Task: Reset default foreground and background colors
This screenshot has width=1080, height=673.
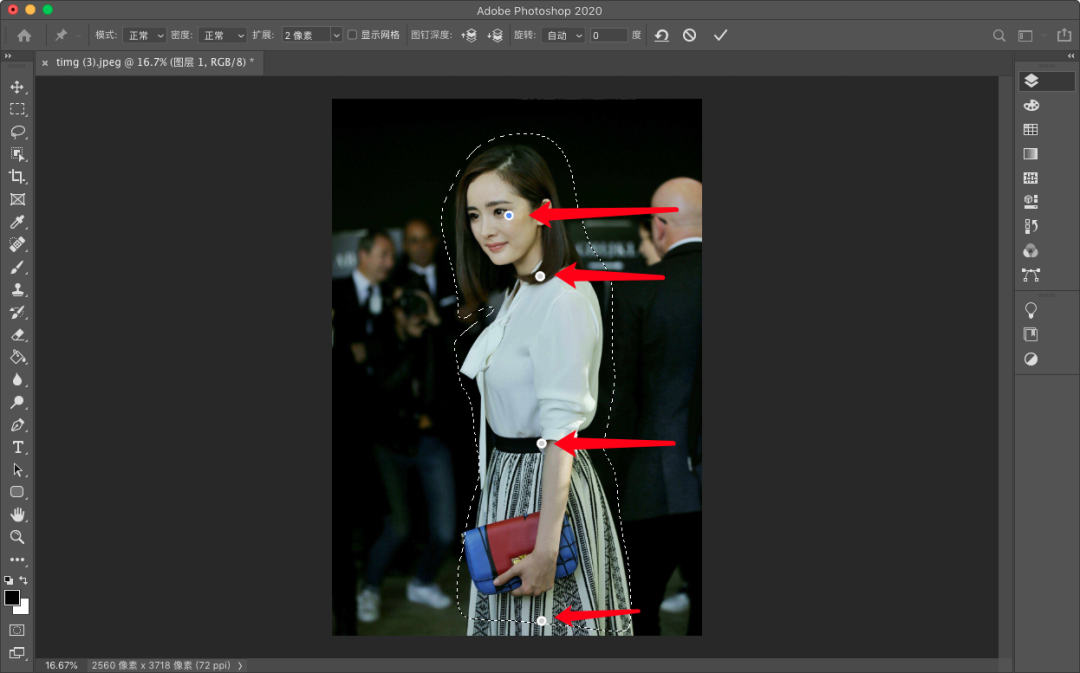Action: (x=8, y=580)
